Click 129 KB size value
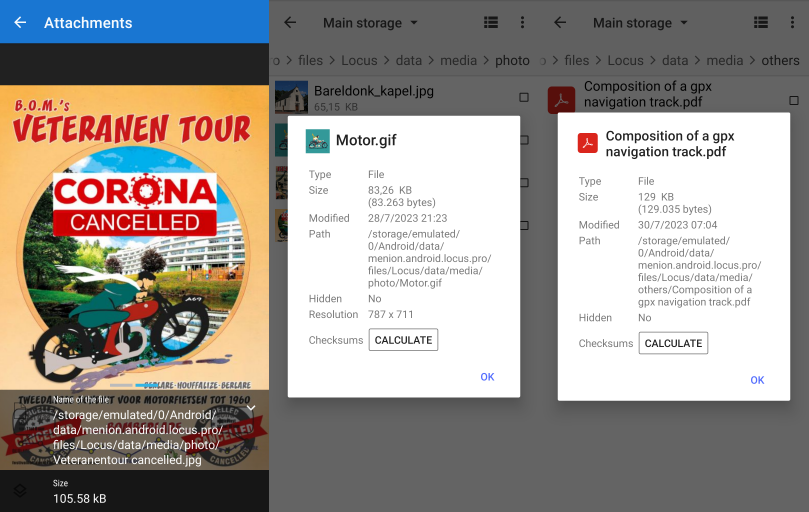 [656, 197]
